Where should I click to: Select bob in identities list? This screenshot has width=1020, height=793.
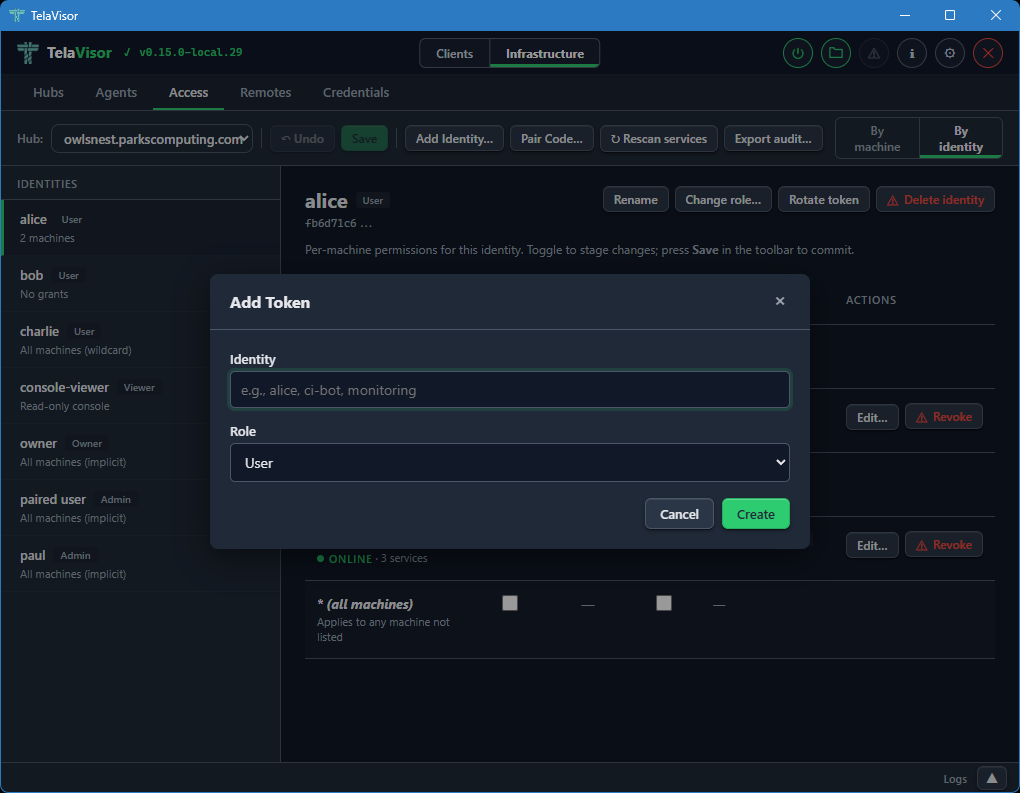tap(141, 284)
